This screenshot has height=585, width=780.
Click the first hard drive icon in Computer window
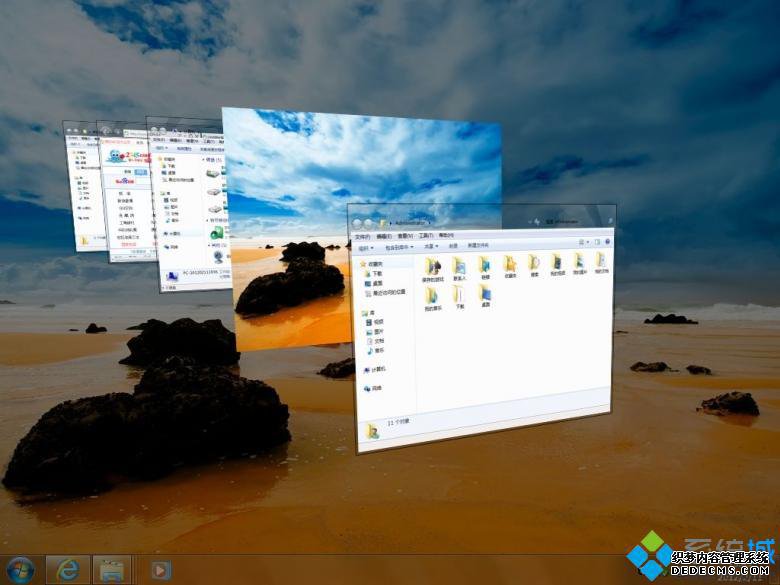pyautogui.click(x=213, y=174)
